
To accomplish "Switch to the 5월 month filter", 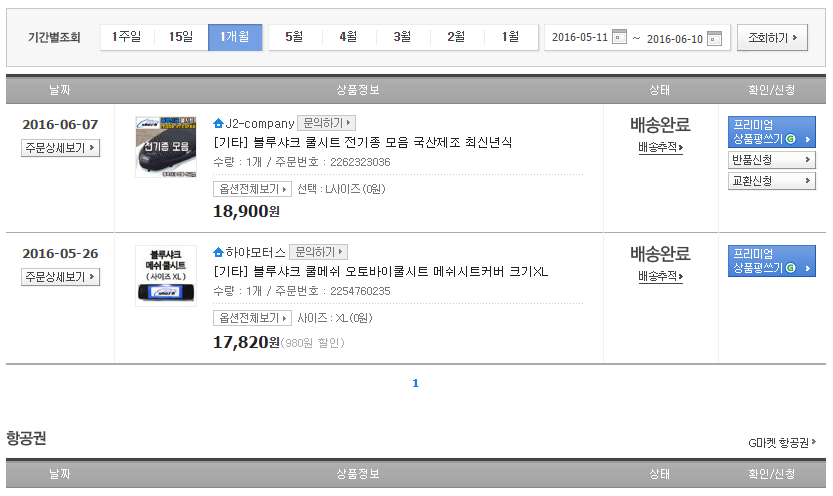I will point(294,37).
